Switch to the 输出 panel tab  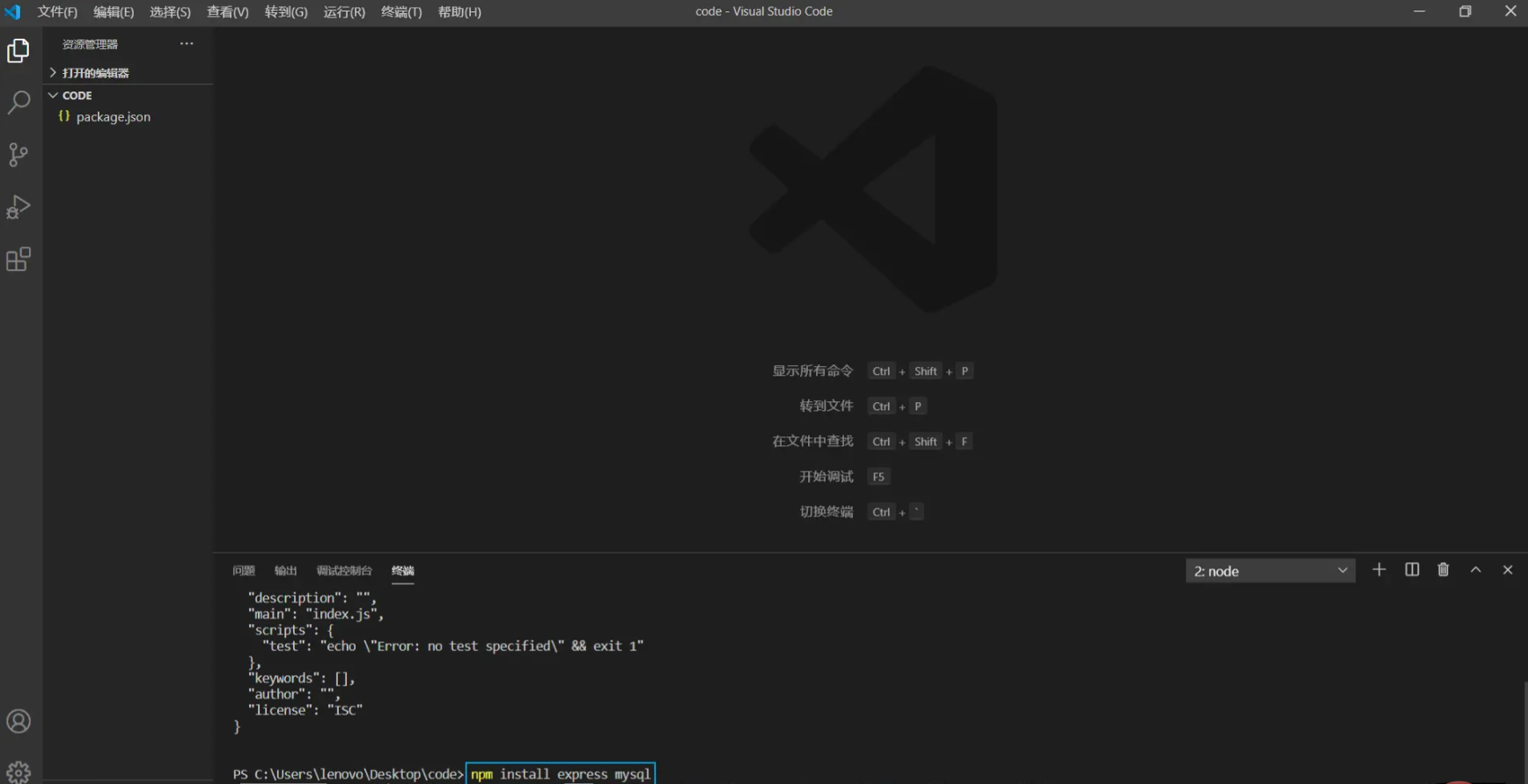[x=285, y=571]
